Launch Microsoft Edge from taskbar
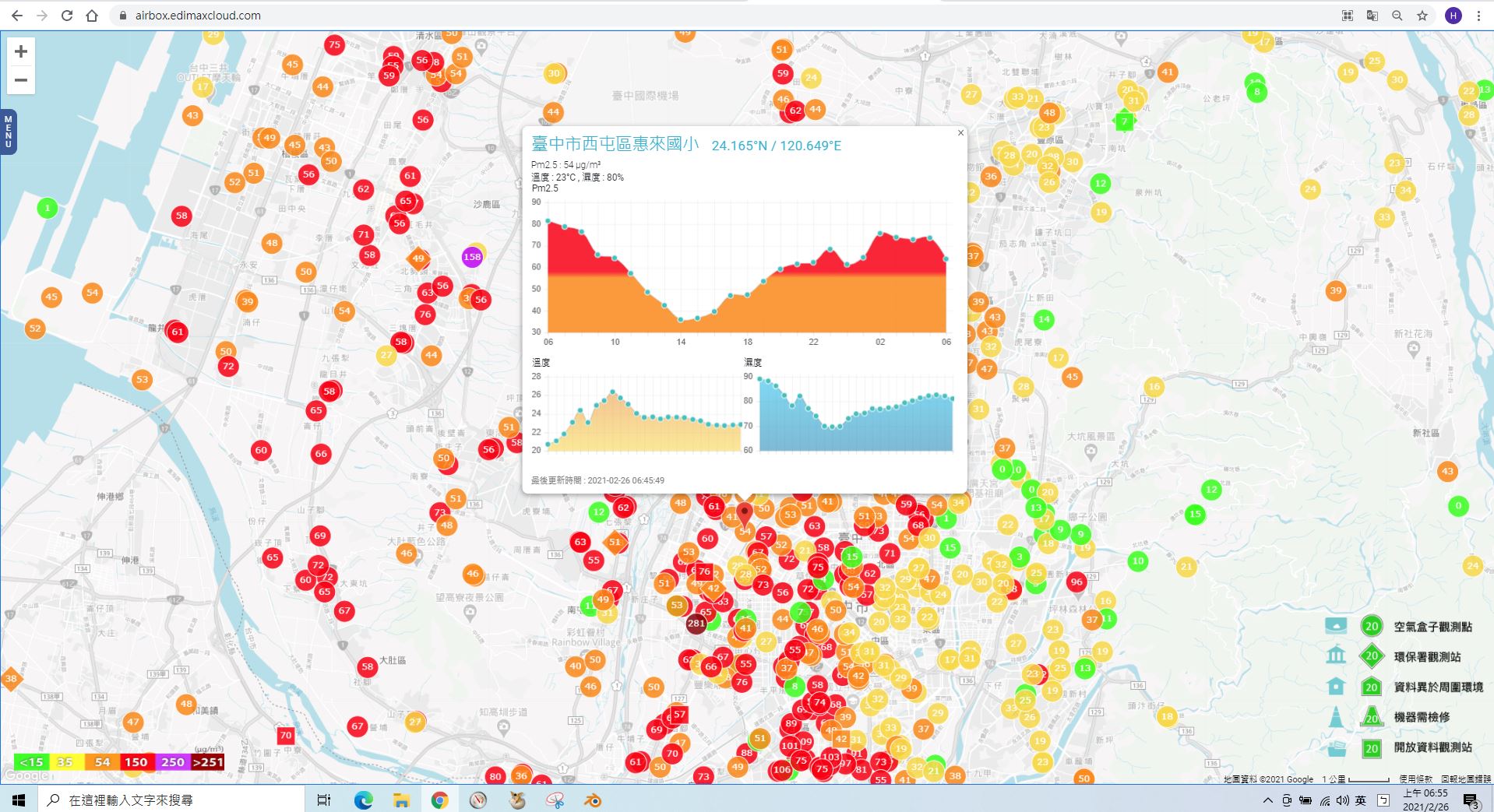 364,800
